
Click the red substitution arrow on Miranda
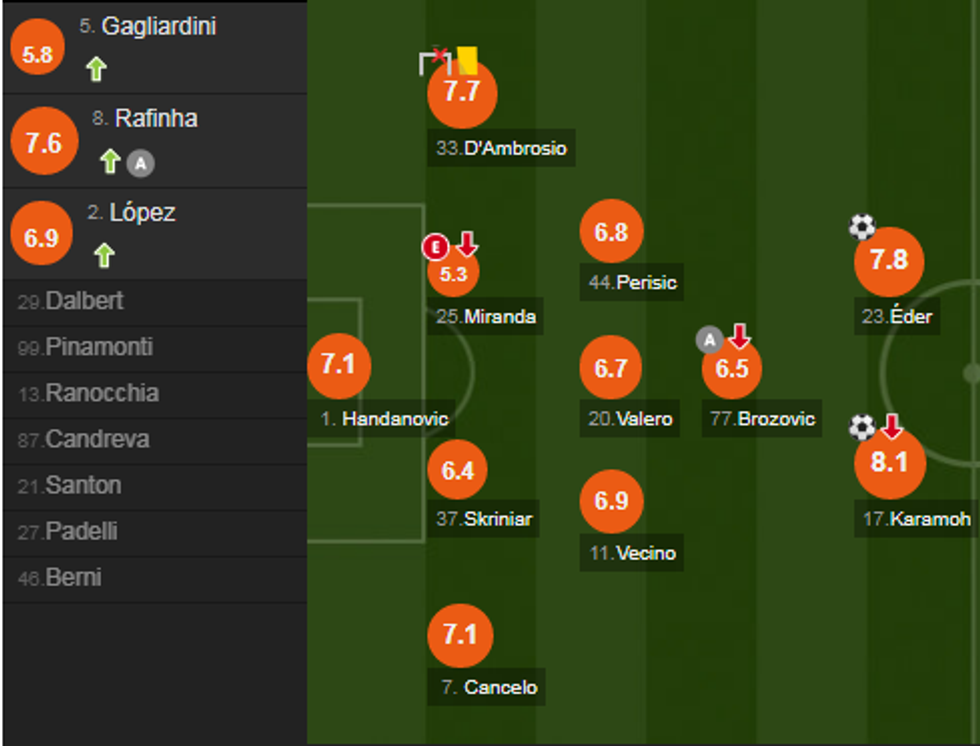point(467,243)
